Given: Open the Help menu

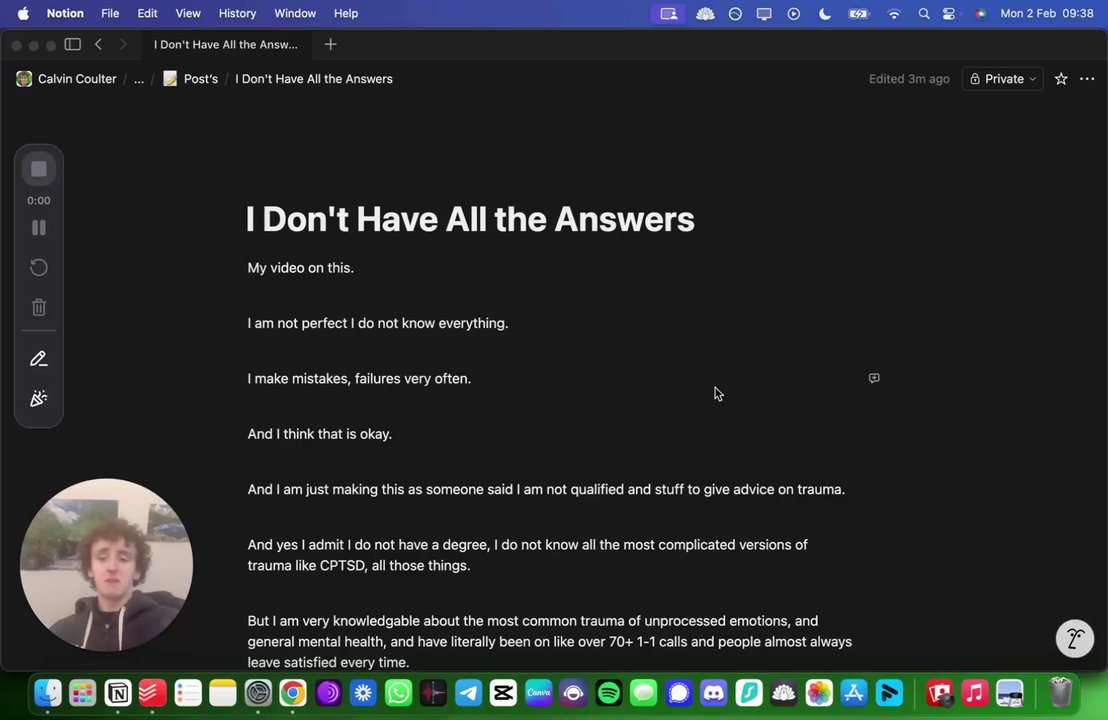Looking at the screenshot, I should (x=346, y=13).
